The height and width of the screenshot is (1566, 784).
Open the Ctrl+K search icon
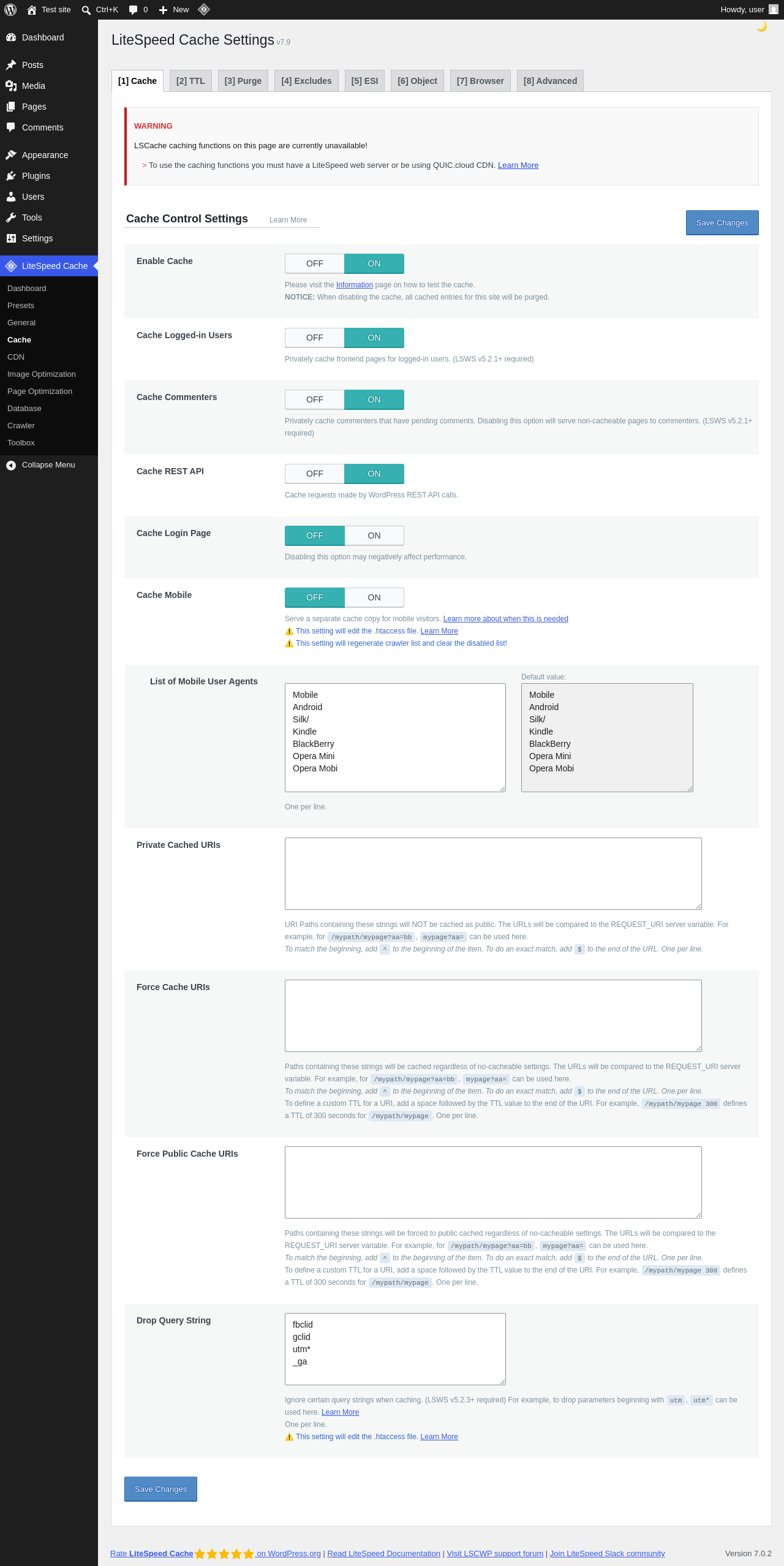(86, 10)
